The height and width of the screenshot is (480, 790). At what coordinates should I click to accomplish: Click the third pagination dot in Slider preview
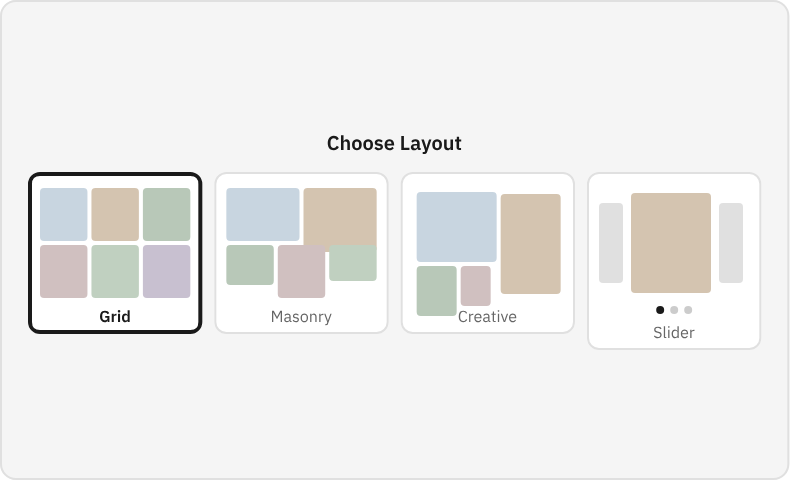coord(688,310)
